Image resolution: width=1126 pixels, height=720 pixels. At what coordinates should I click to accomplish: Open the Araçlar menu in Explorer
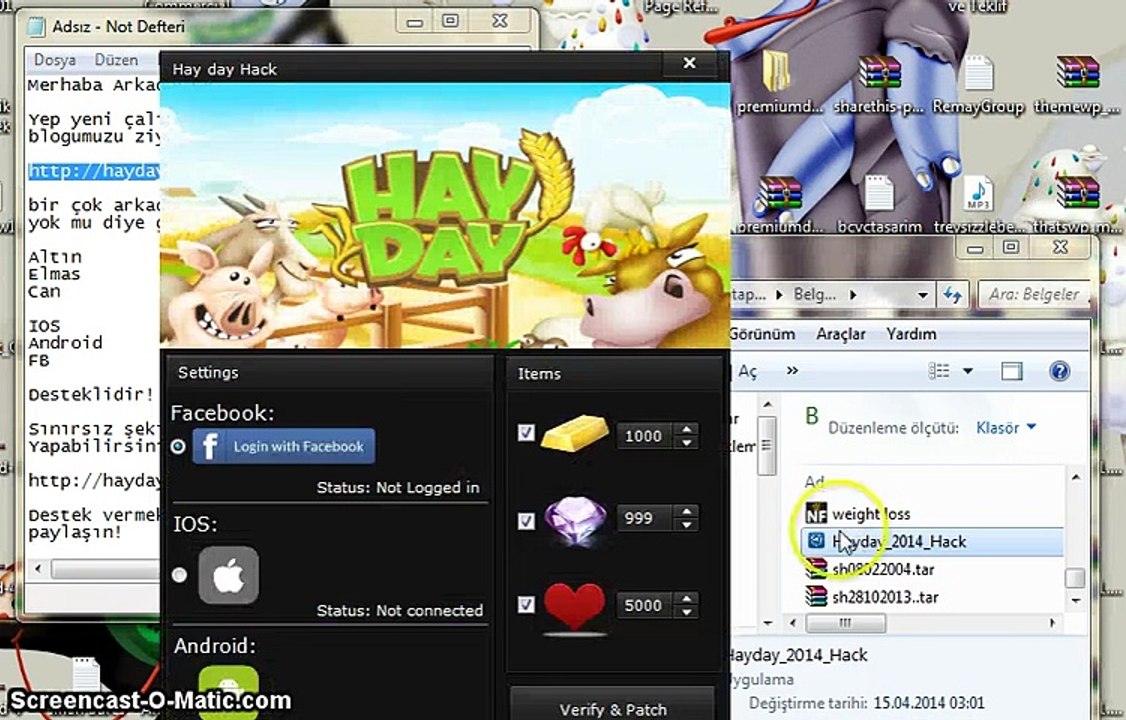point(841,334)
